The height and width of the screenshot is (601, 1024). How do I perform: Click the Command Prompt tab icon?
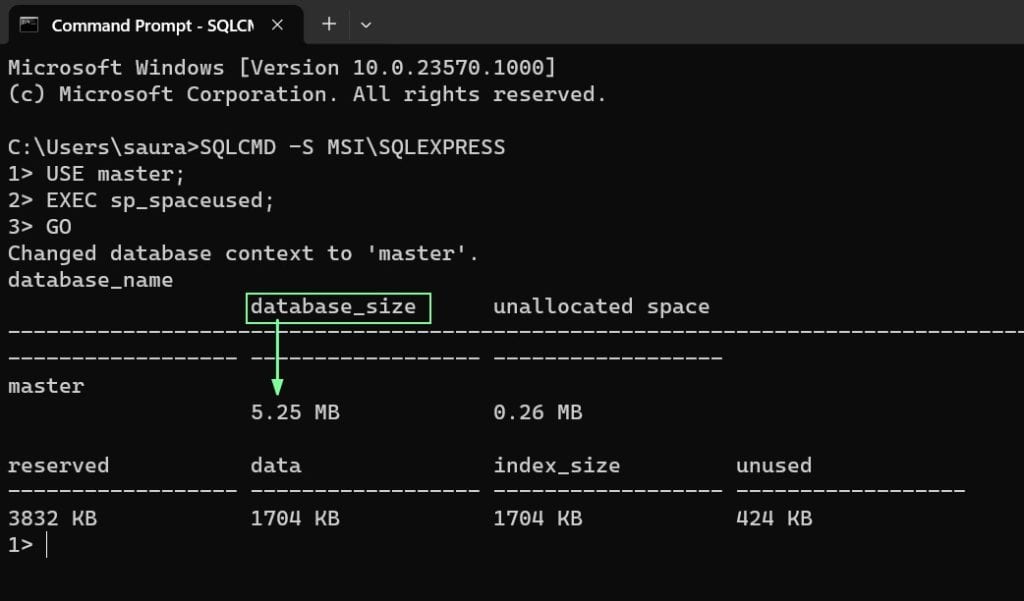click(29, 25)
